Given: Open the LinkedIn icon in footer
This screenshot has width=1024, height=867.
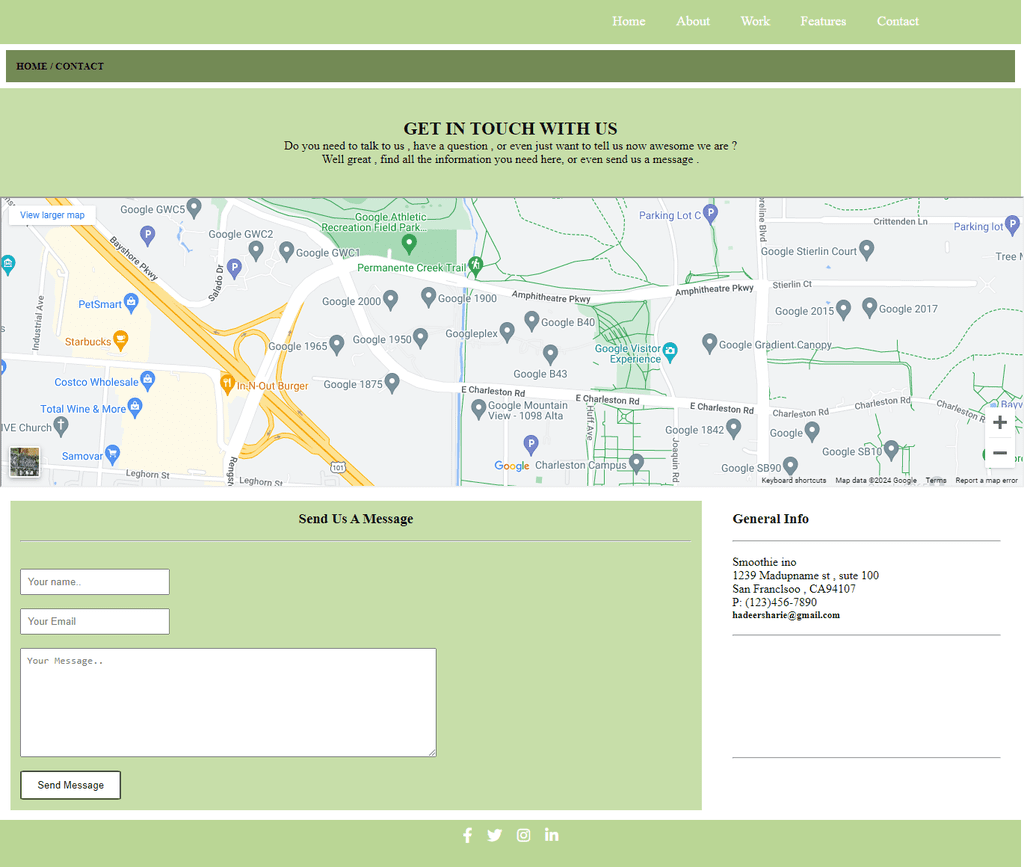Looking at the screenshot, I should (551, 835).
